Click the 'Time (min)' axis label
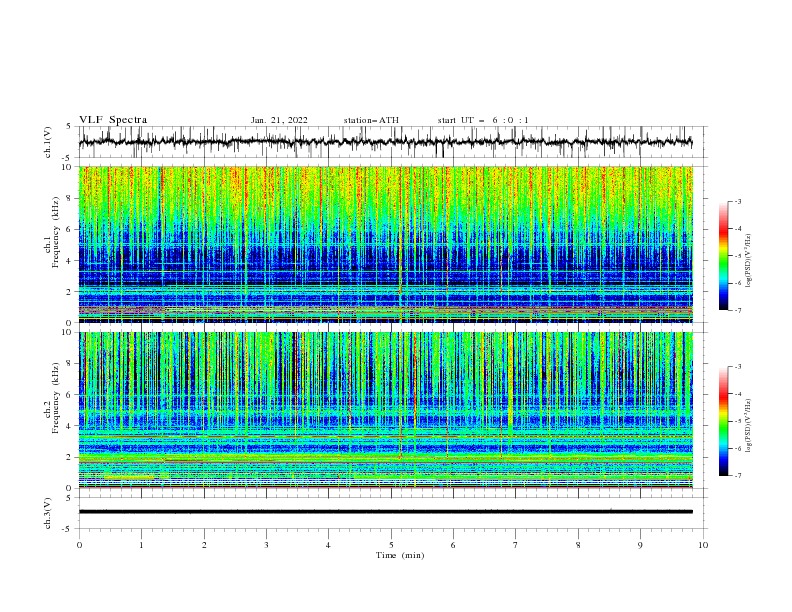 pos(400,555)
